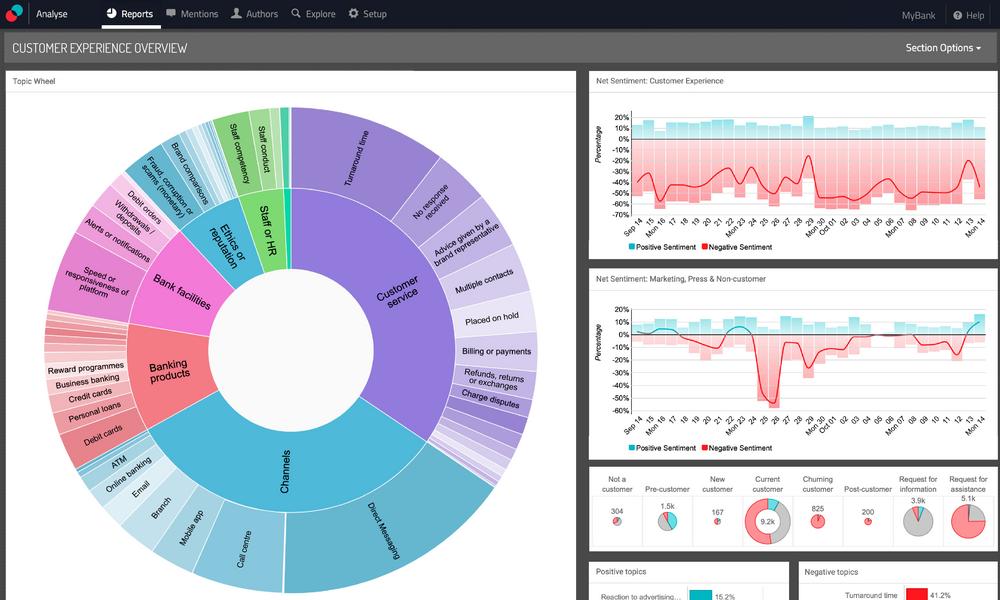Click the Current customer 9.2k donut chart
The width and height of the screenshot is (1000, 600).
pyautogui.click(x=767, y=520)
